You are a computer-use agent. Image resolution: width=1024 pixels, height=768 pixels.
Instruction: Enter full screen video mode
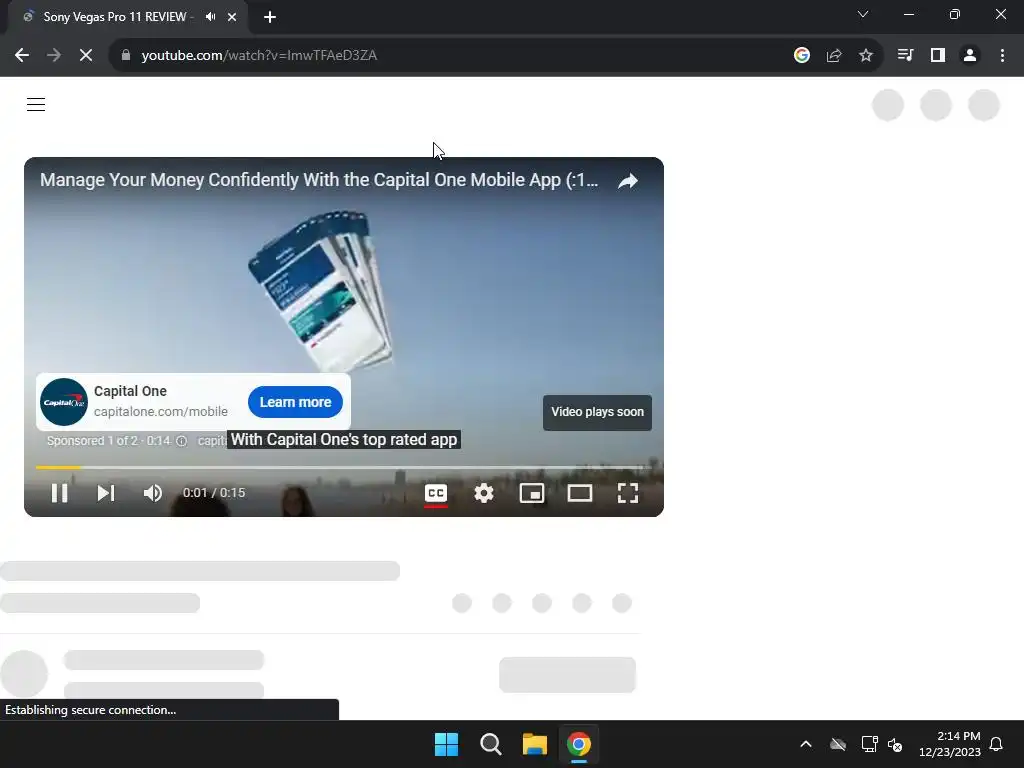(x=628, y=493)
